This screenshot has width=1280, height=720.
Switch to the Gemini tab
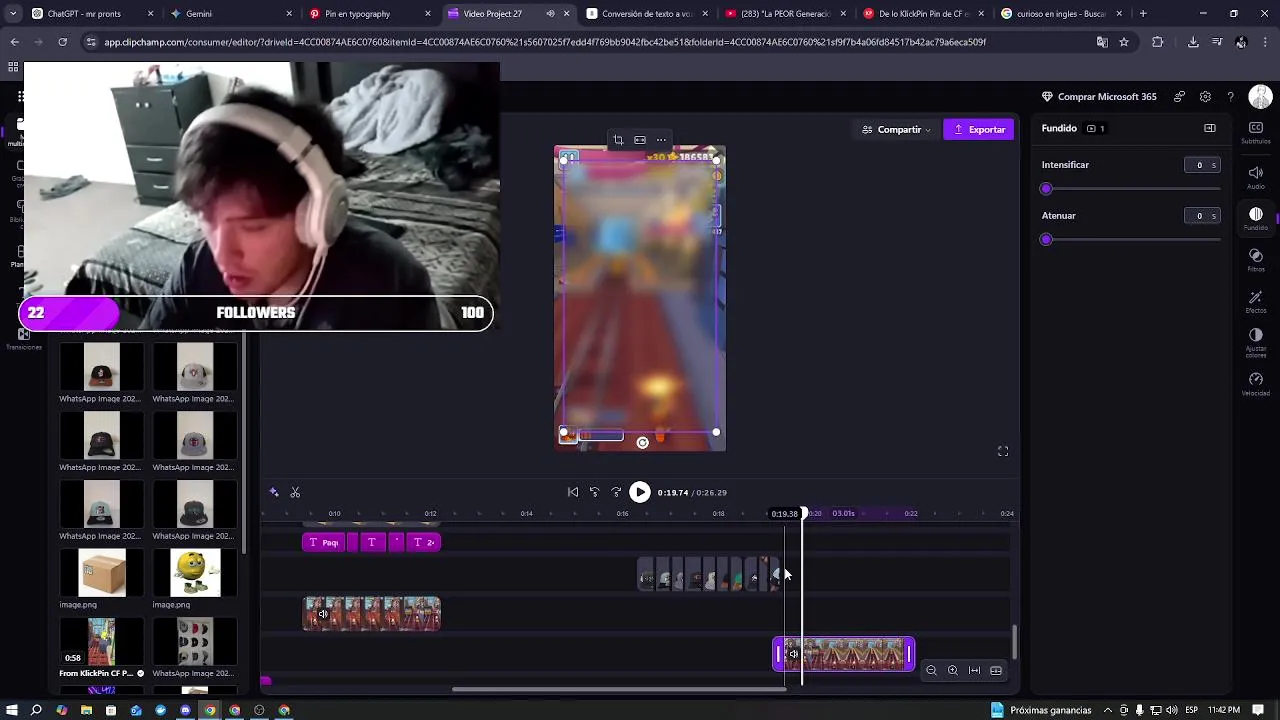coord(232,14)
